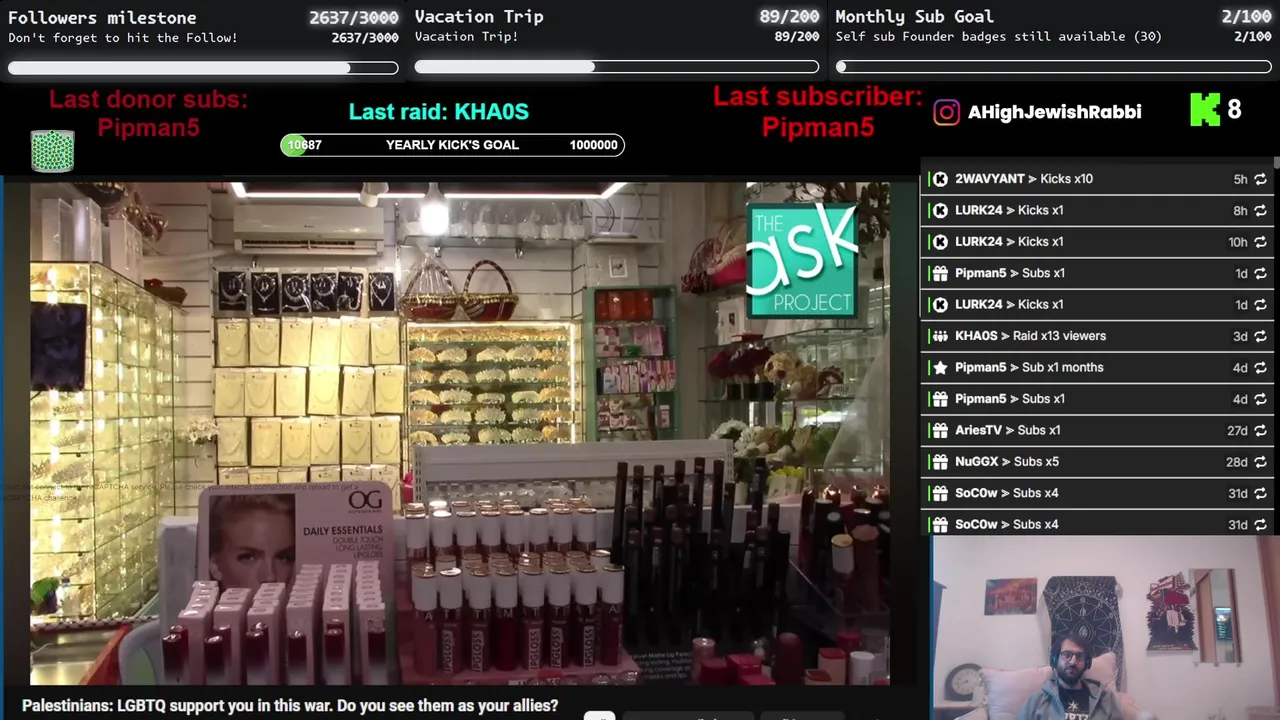This screenshot has height=720, width=1280.
Task: Click "Pipman5" under Last donor subs
Action: pyautogui.click(x=148, y=128)
